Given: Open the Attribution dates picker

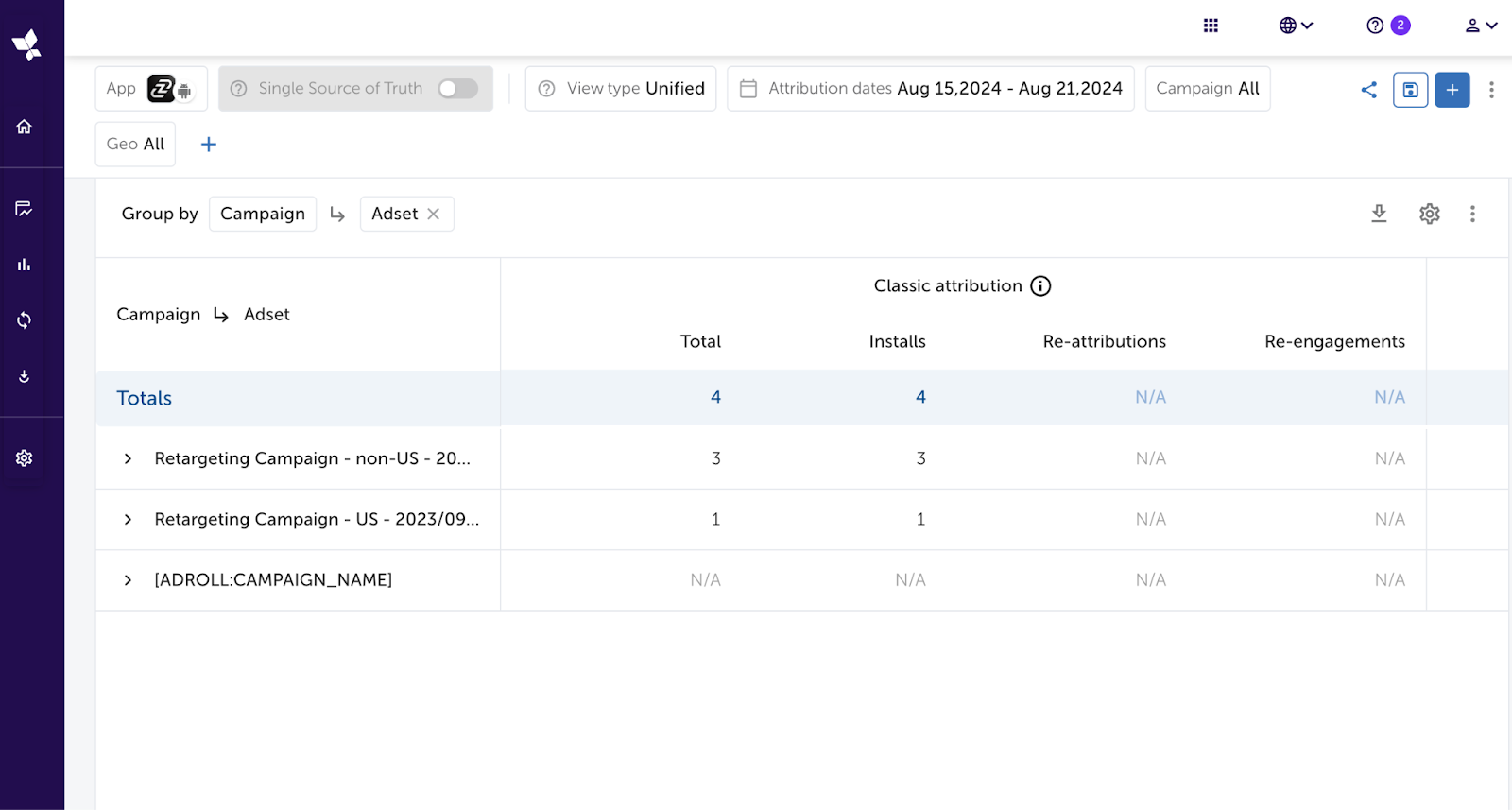Looking at the screenshot, I should coord(931,89).
